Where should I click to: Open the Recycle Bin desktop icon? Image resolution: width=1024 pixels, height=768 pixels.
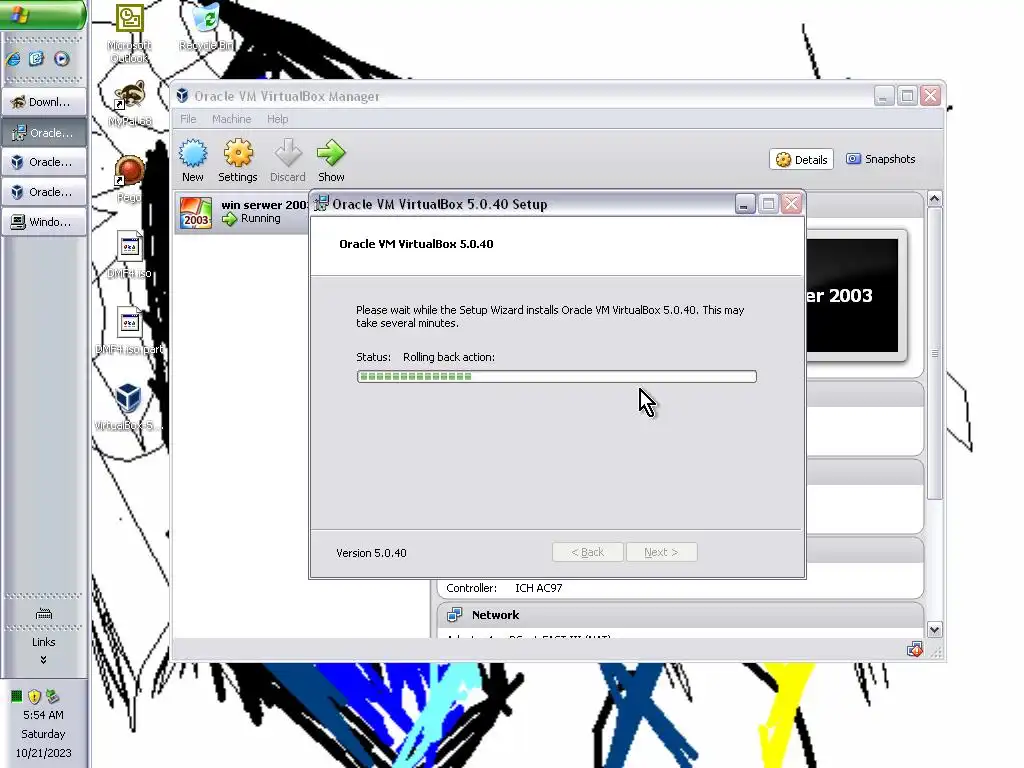pos(207,27)
